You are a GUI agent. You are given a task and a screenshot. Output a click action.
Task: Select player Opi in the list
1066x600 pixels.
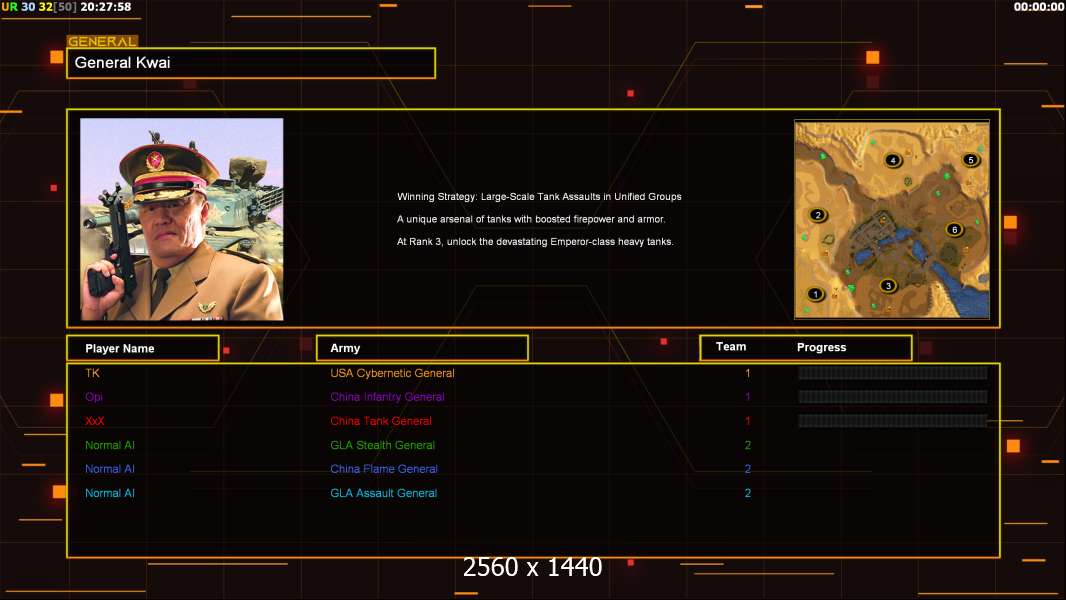[x=94, y=397]
